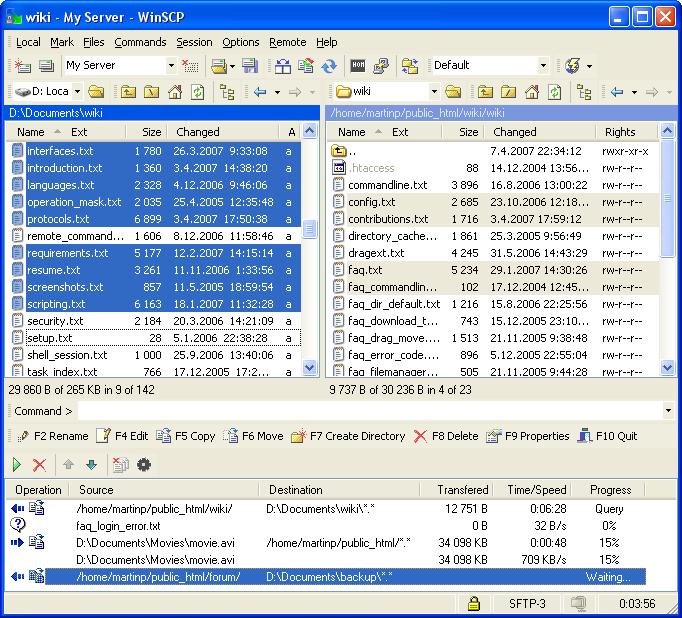This screenshot has width=682, height=618.
Task: Move the selected queue item down
Action: (x=91, y=464)
